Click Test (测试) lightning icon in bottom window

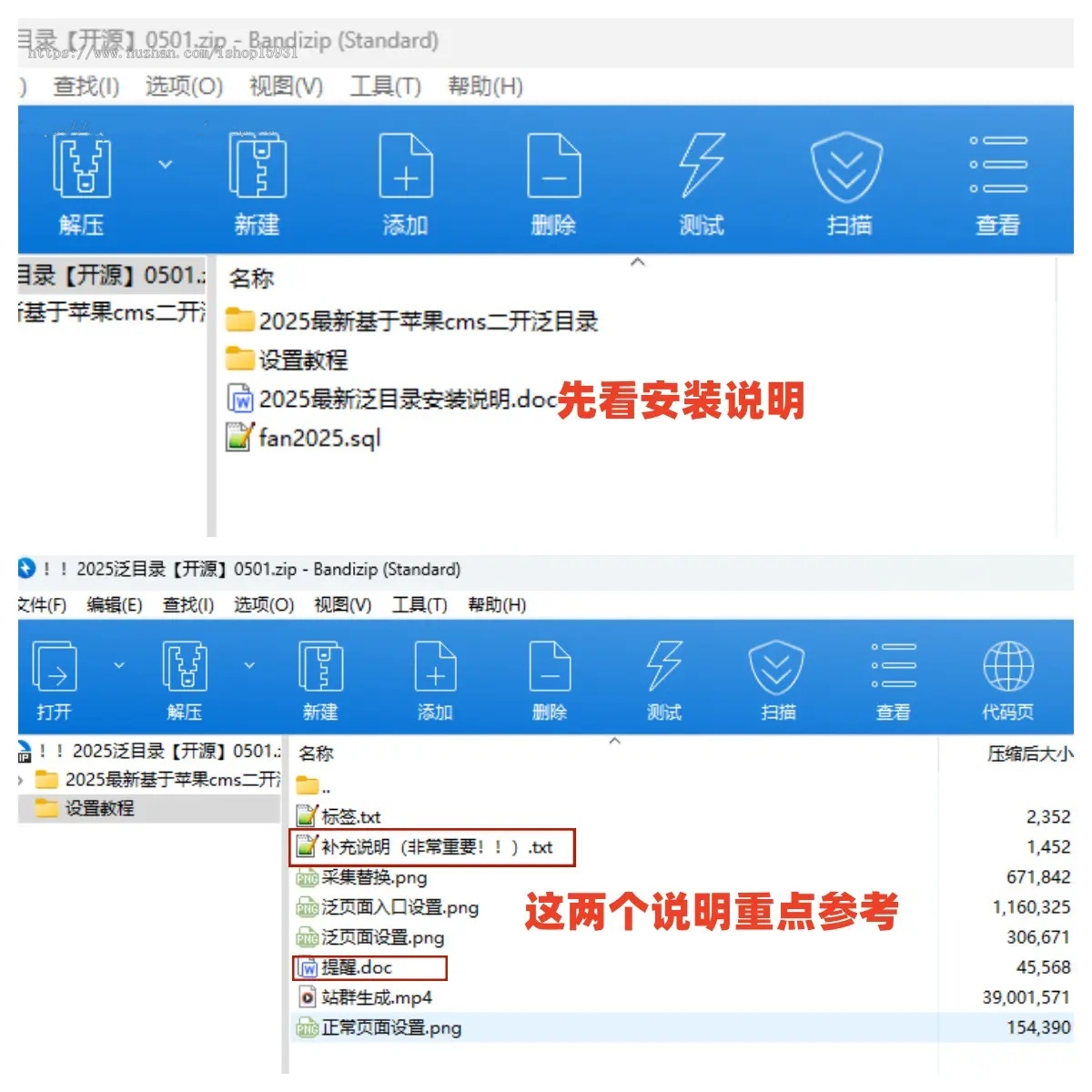(x=664, y=666)
